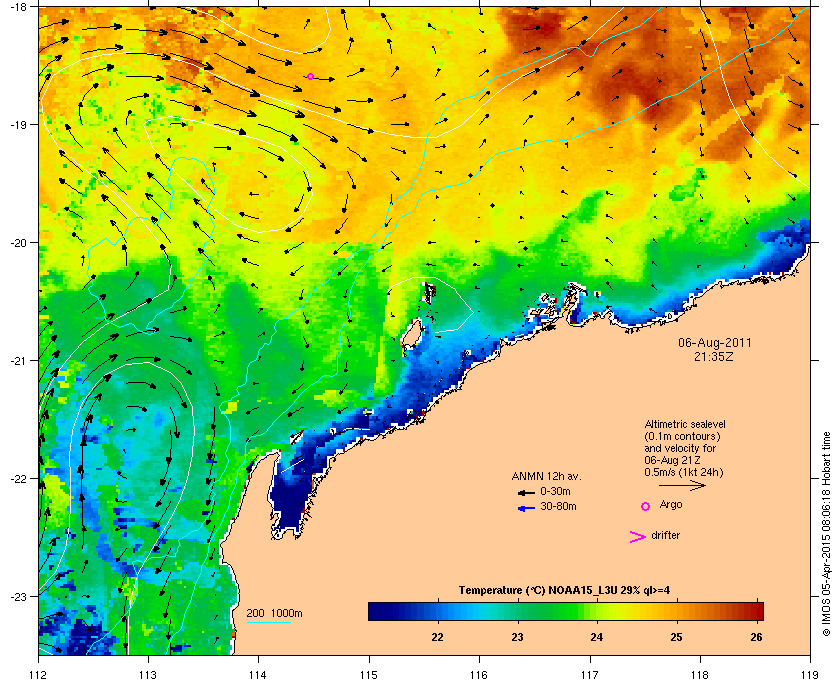The height and width of the screenshot is (680, 840).
Task: Click the colorbar tick label 24
Action: pos(597,637)
